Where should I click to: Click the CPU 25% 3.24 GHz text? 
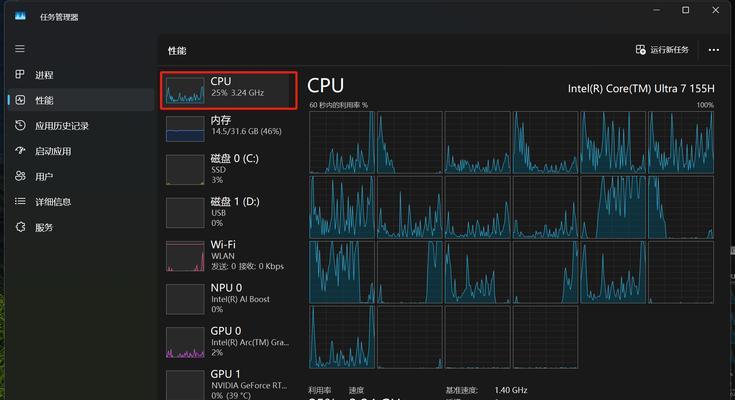pyautogui.click(x=237, y=93)
